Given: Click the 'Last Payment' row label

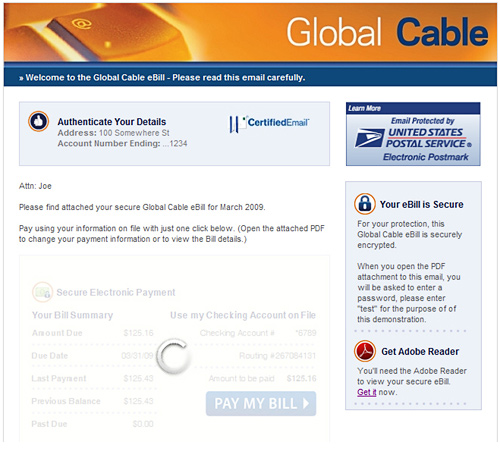Looking at the screenshot, I should pos(59,379).
